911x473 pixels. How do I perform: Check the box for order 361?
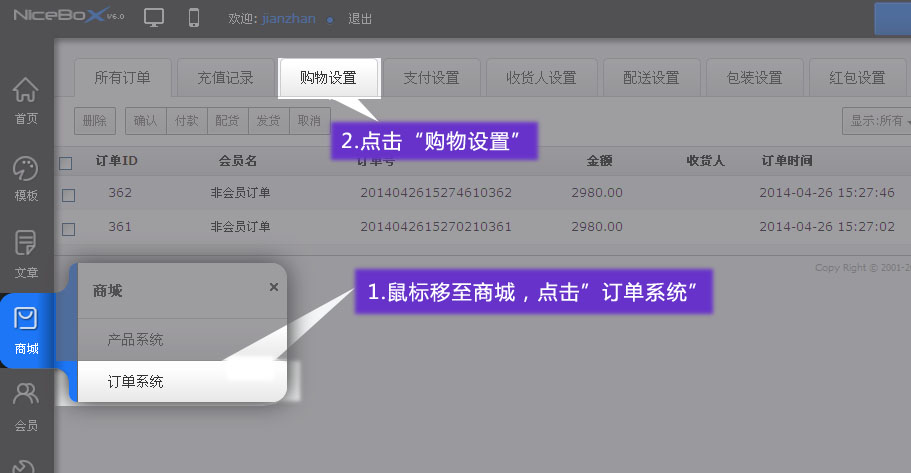68,229
